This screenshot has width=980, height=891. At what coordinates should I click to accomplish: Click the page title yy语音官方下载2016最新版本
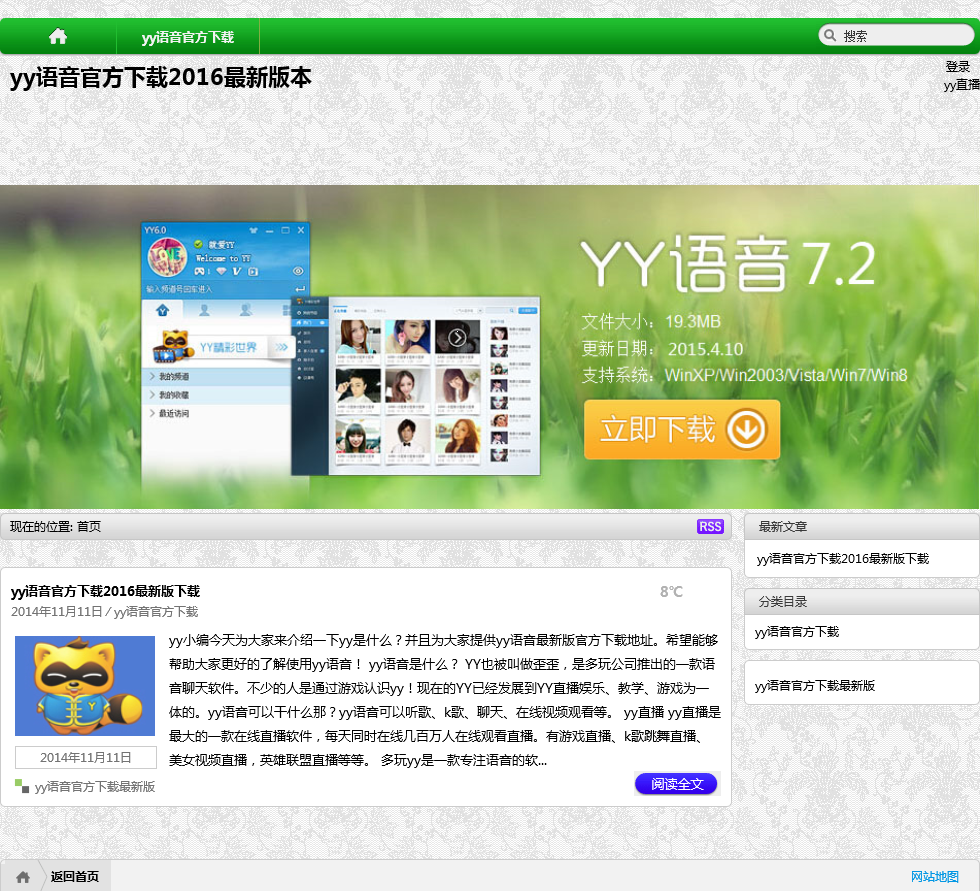161,77
